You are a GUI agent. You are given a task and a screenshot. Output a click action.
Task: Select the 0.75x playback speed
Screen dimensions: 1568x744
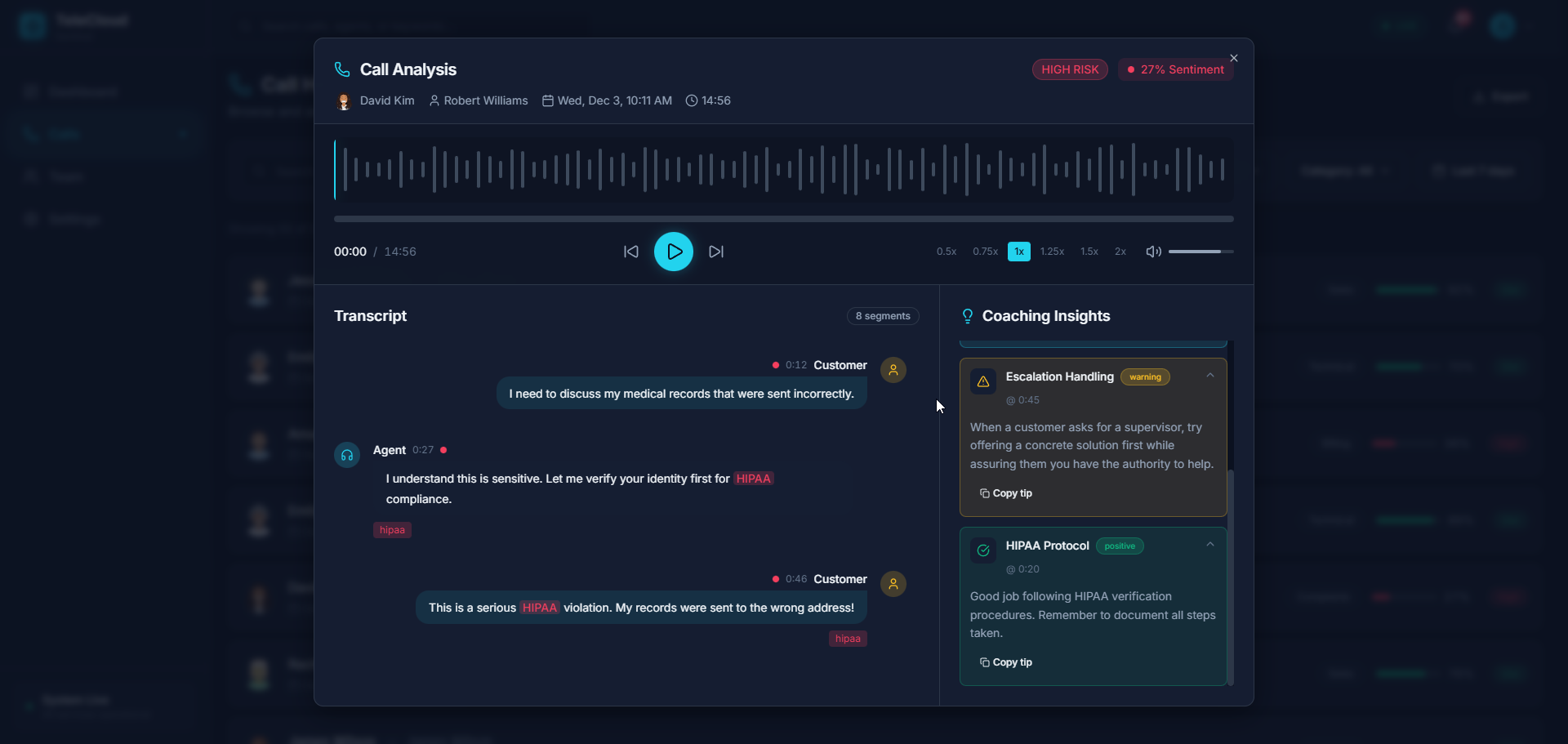pos(985,252)
